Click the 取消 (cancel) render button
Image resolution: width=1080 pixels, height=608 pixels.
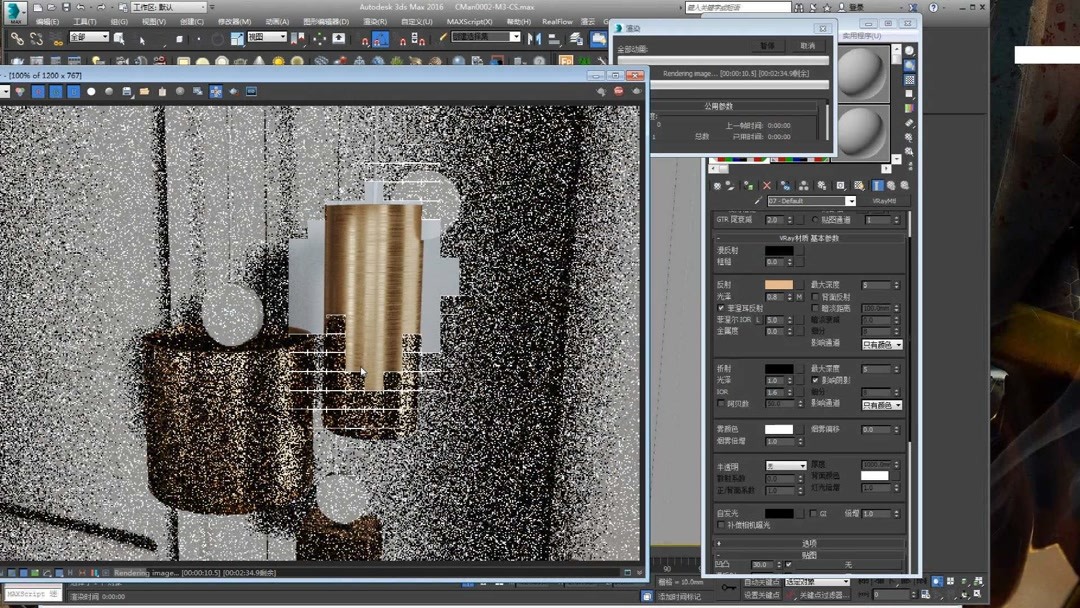pyautogui.click(x=807, y=46)
